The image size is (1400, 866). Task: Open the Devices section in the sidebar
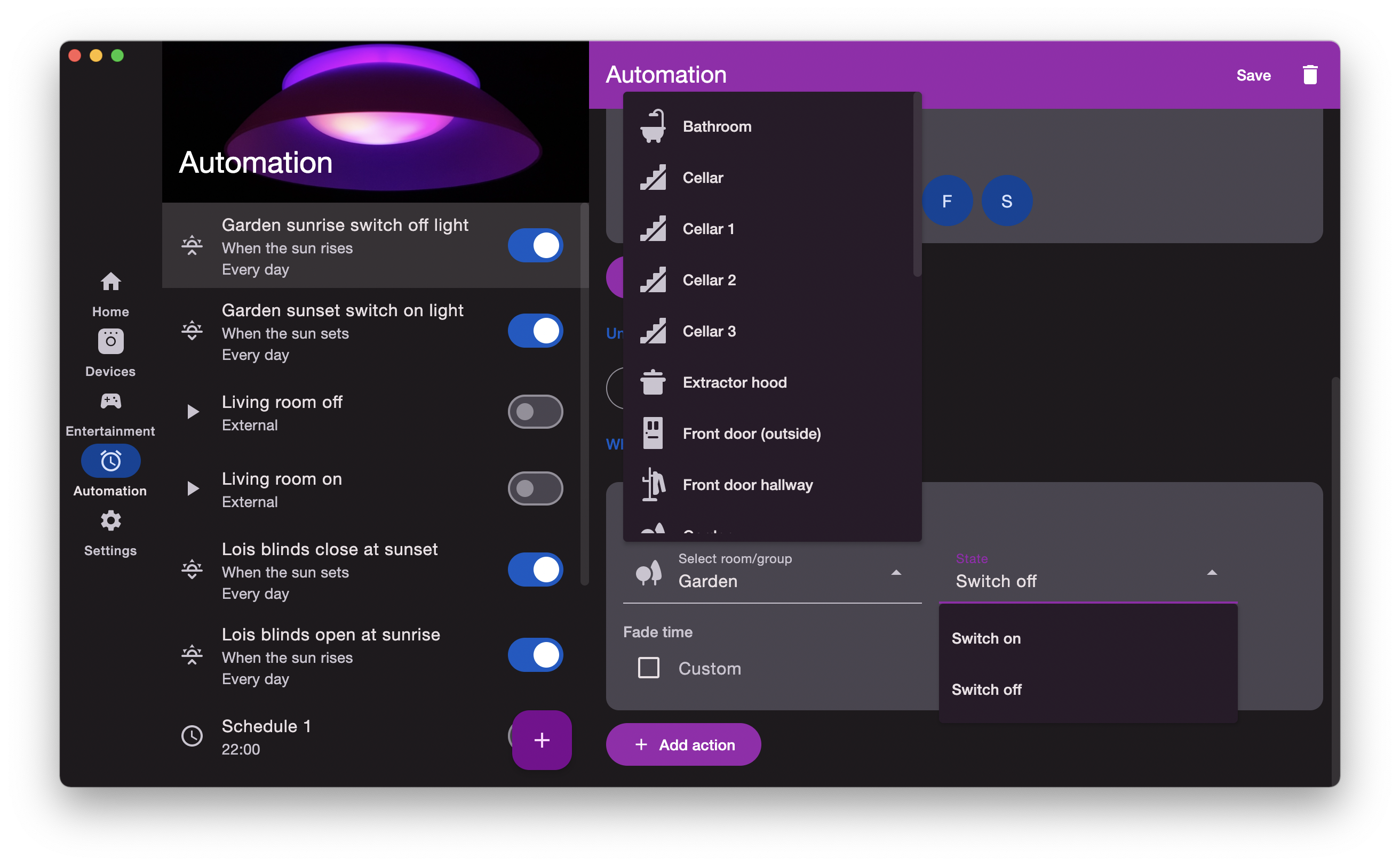[109, 341]
